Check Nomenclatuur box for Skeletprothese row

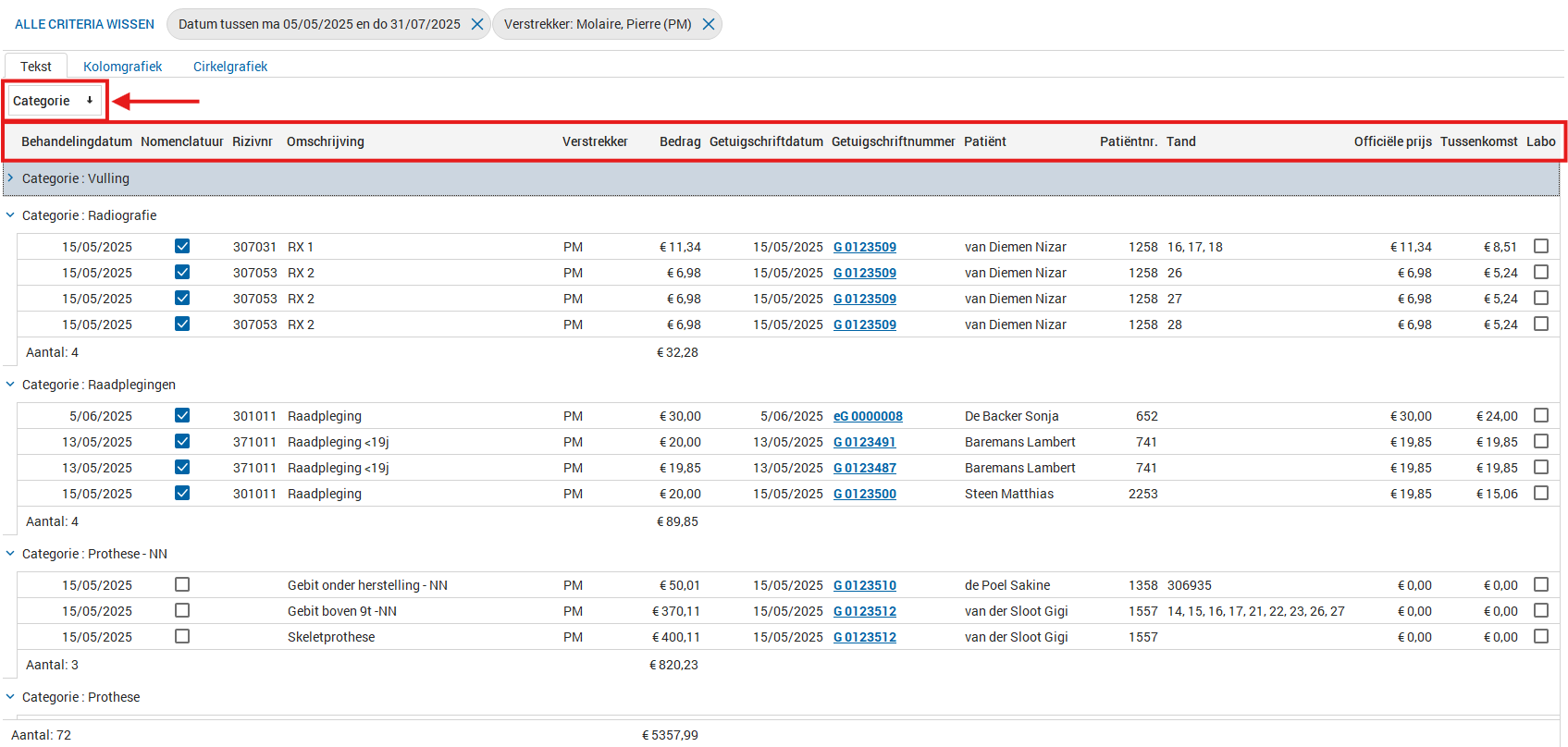182,636
